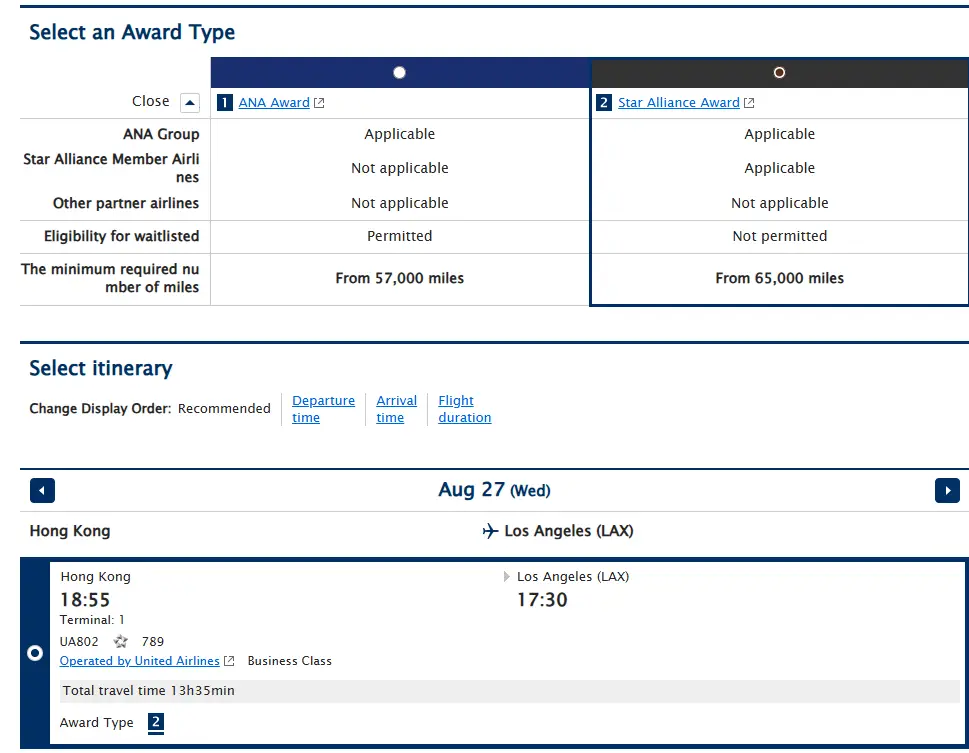Click the 'Other partner airlines' row label
Image resolution: width=969 pixels, height=753 pixels.
click(x=126, y=203)
